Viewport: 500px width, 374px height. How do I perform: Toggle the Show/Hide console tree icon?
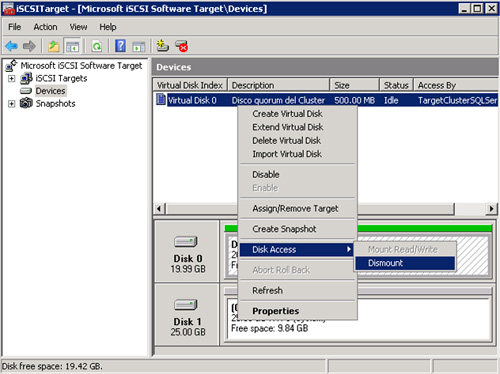click(72, 46)
